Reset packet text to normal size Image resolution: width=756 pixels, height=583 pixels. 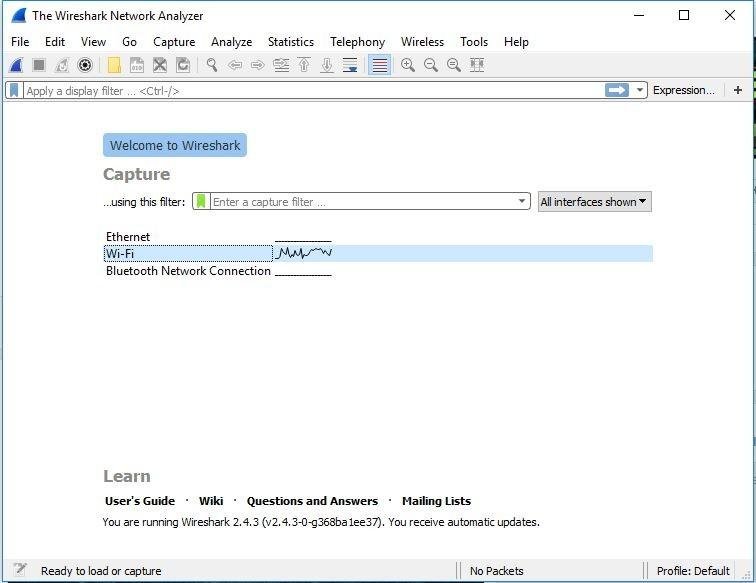pos(454,65)
